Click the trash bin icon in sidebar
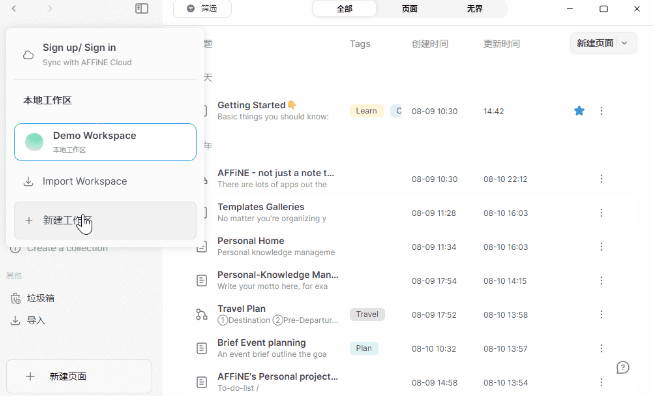 click(15, 299)
